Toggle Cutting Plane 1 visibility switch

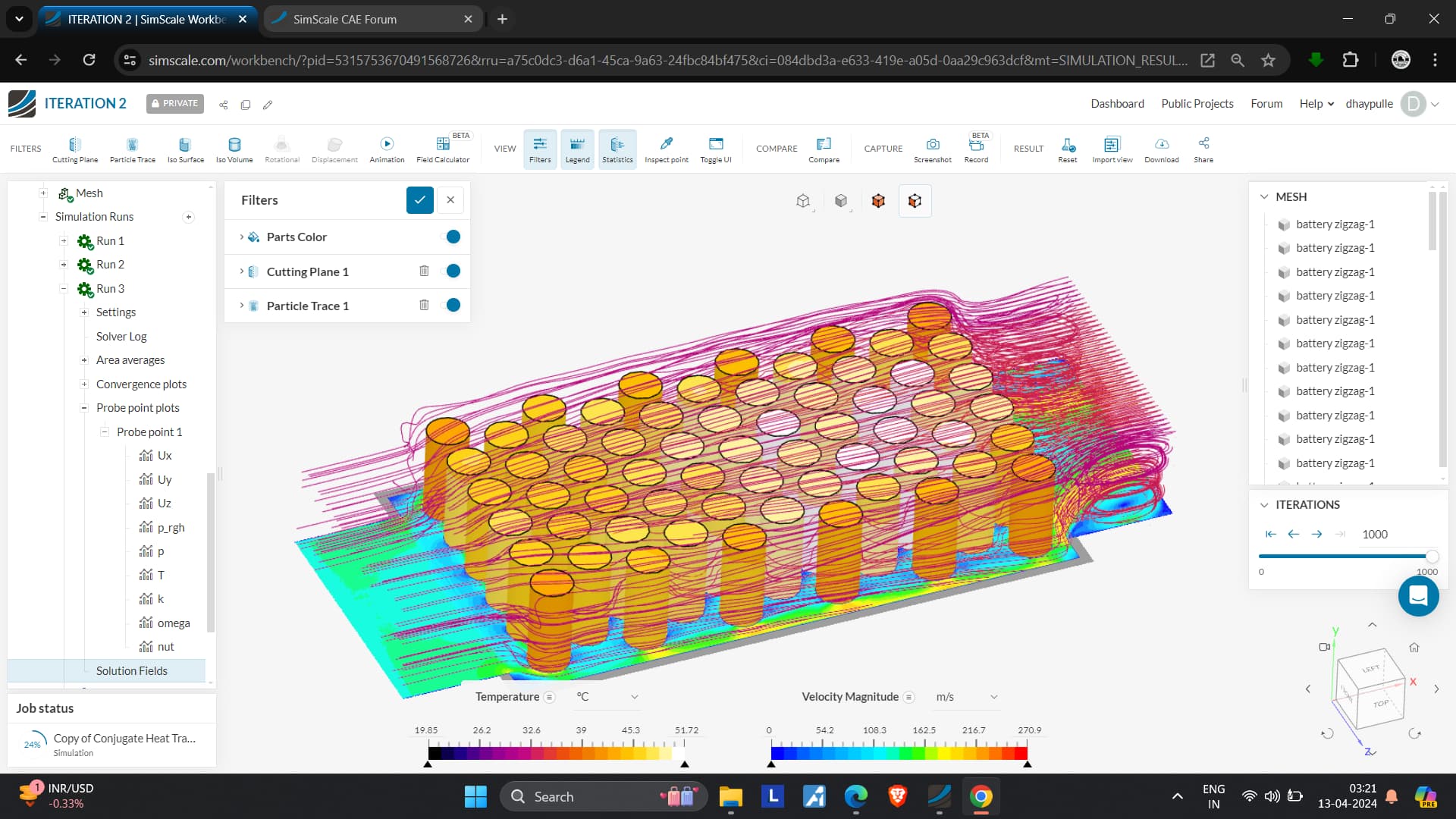tap(453, 271)
